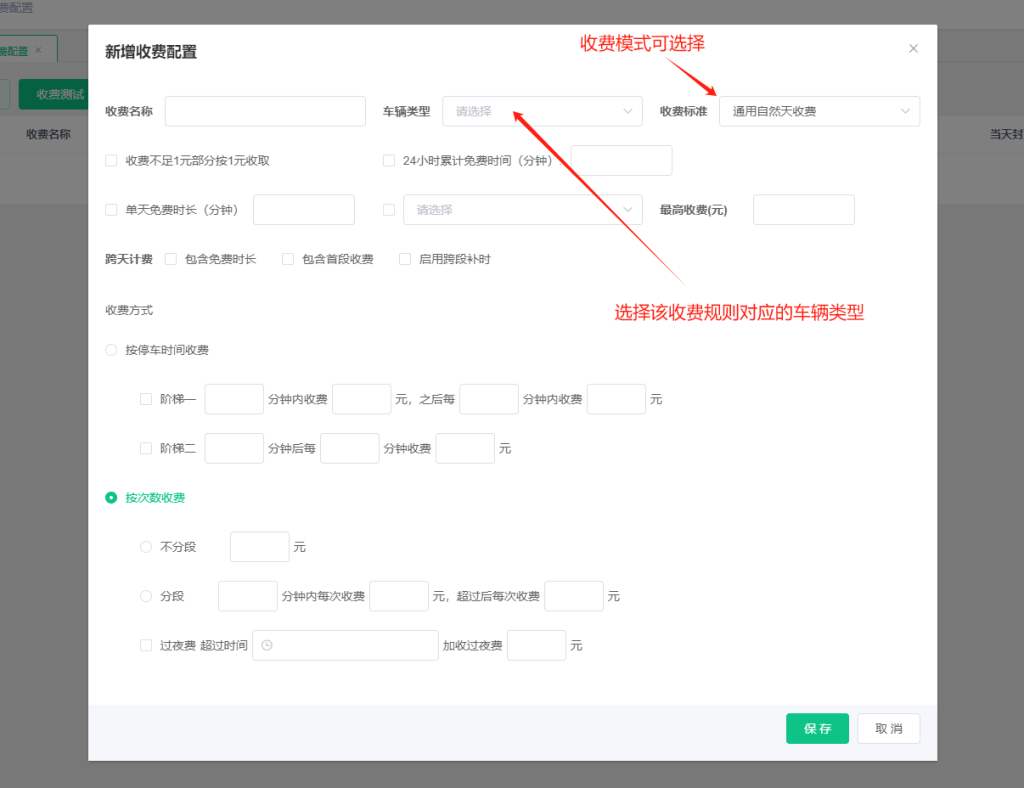The width and height of the screenshot is (1024, 788).
Task: Enable 收费不足1元部分按1元收取 checkbox
Action: [x=111, y=160]
